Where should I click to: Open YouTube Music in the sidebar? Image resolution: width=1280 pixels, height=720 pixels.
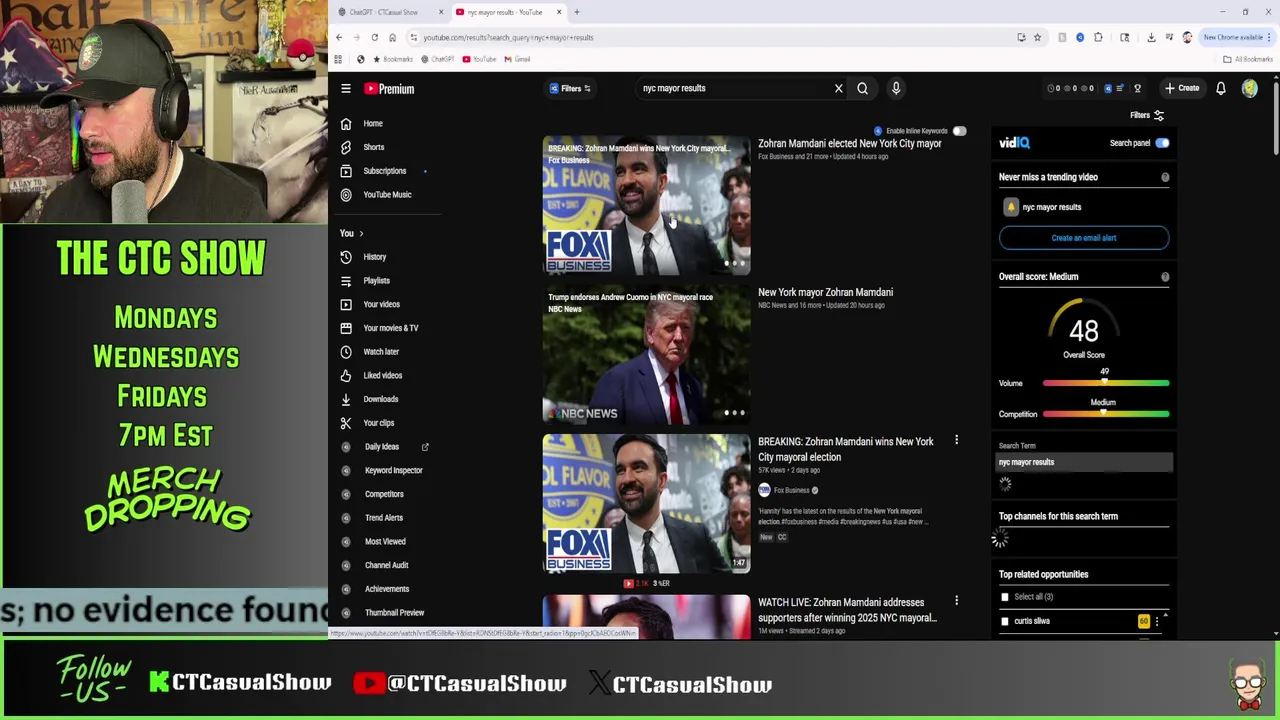pyautogui.click(x=385, y=195)
